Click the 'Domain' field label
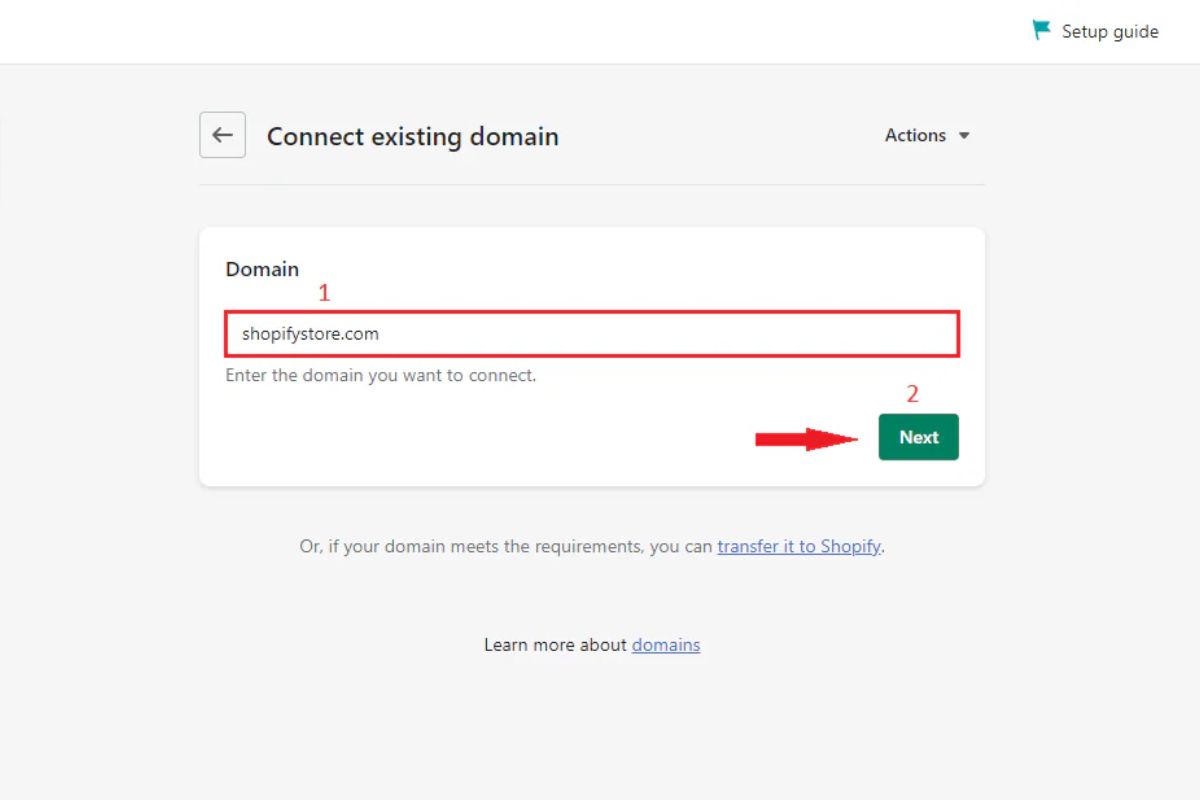 pos(262,269)
